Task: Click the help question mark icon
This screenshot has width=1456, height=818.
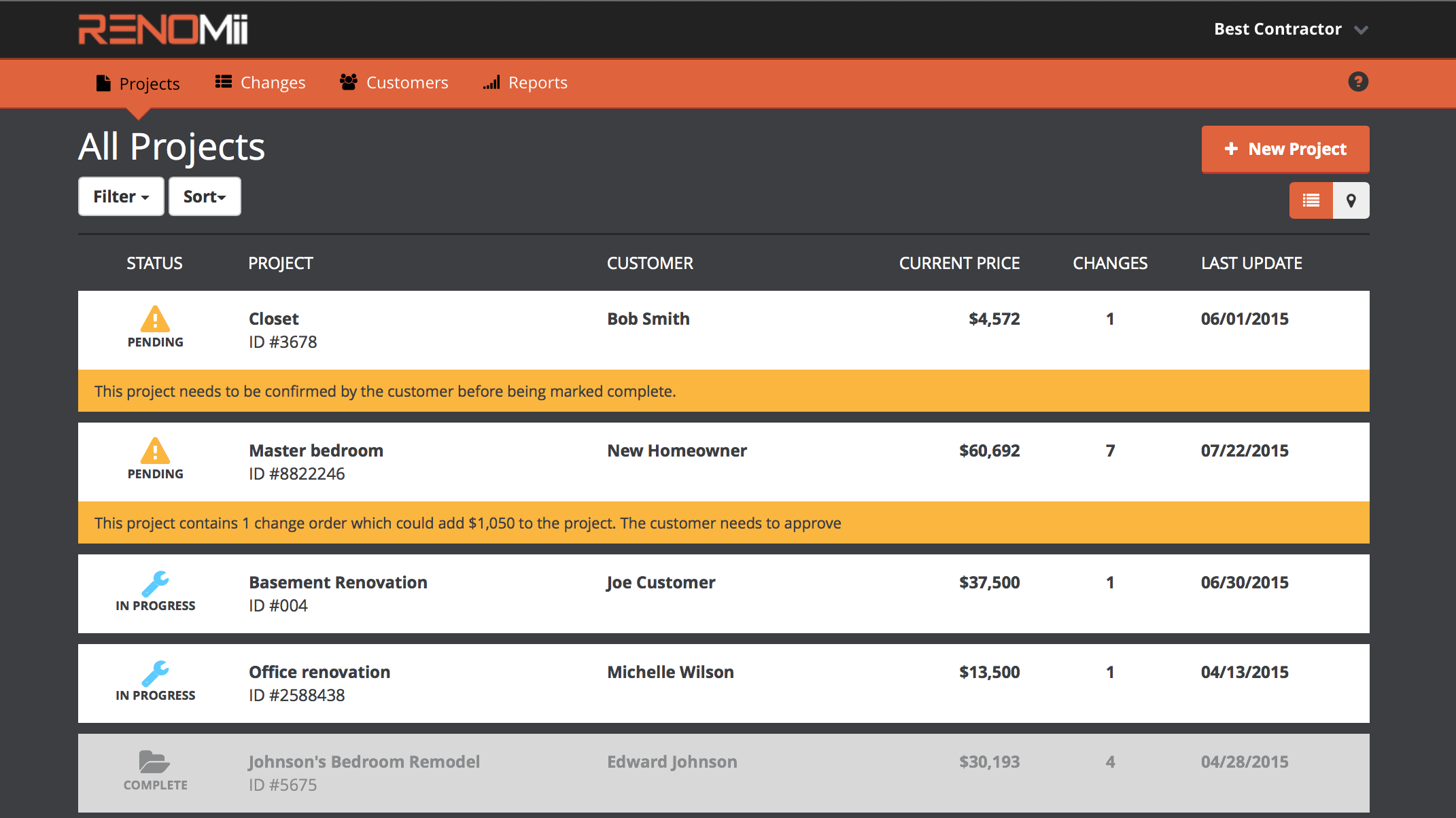Action: coord(1357,82)
